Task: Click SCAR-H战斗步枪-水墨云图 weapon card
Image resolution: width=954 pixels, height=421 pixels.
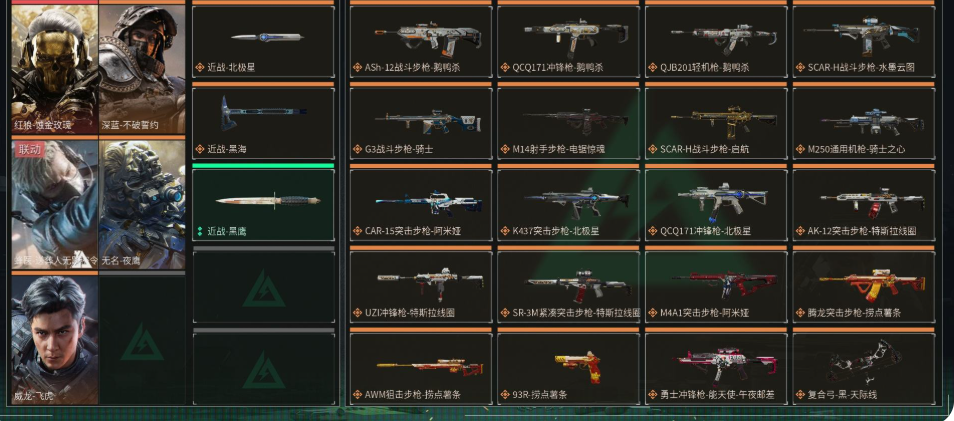Action: 863,41
